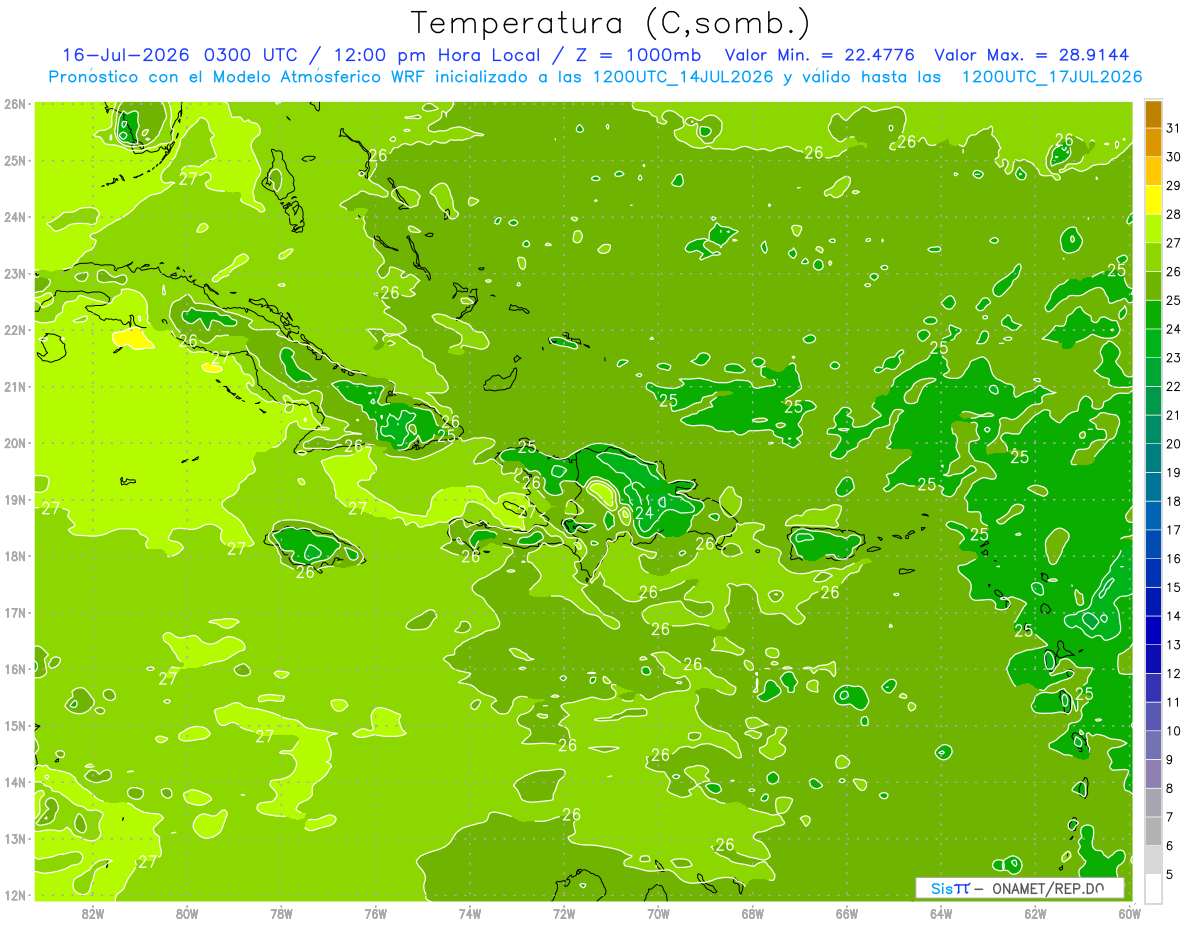Click the "26N" latitude axis label
The height and width of the screenshot is (927, 1200).
pyautogui.click(x=15, y=103)
